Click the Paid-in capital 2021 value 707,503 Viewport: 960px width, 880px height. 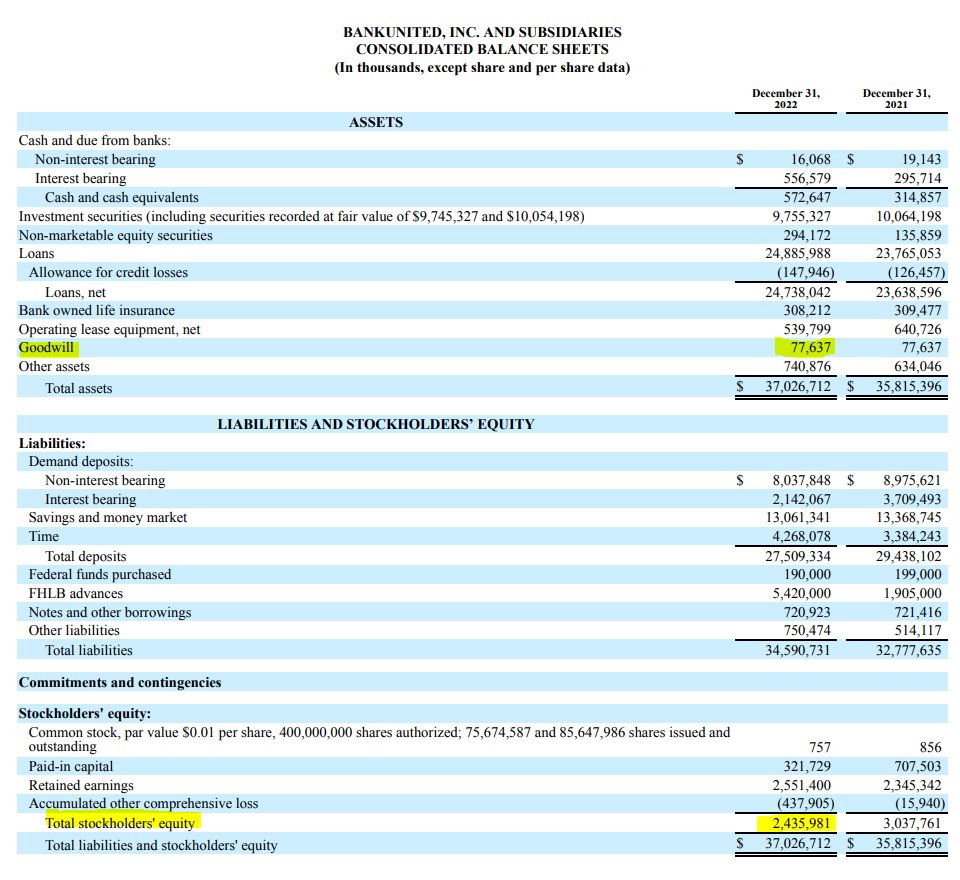[918, 767]
